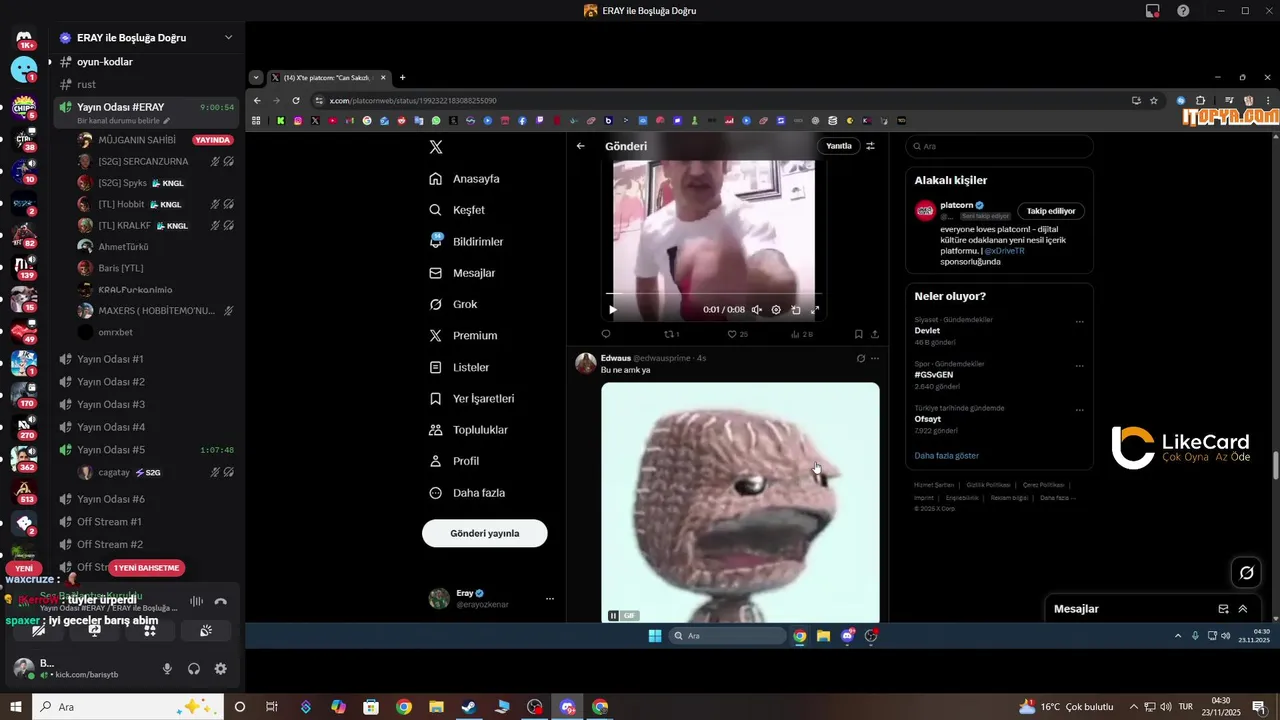Click the red YENİ unread pill

click(24, 568)
